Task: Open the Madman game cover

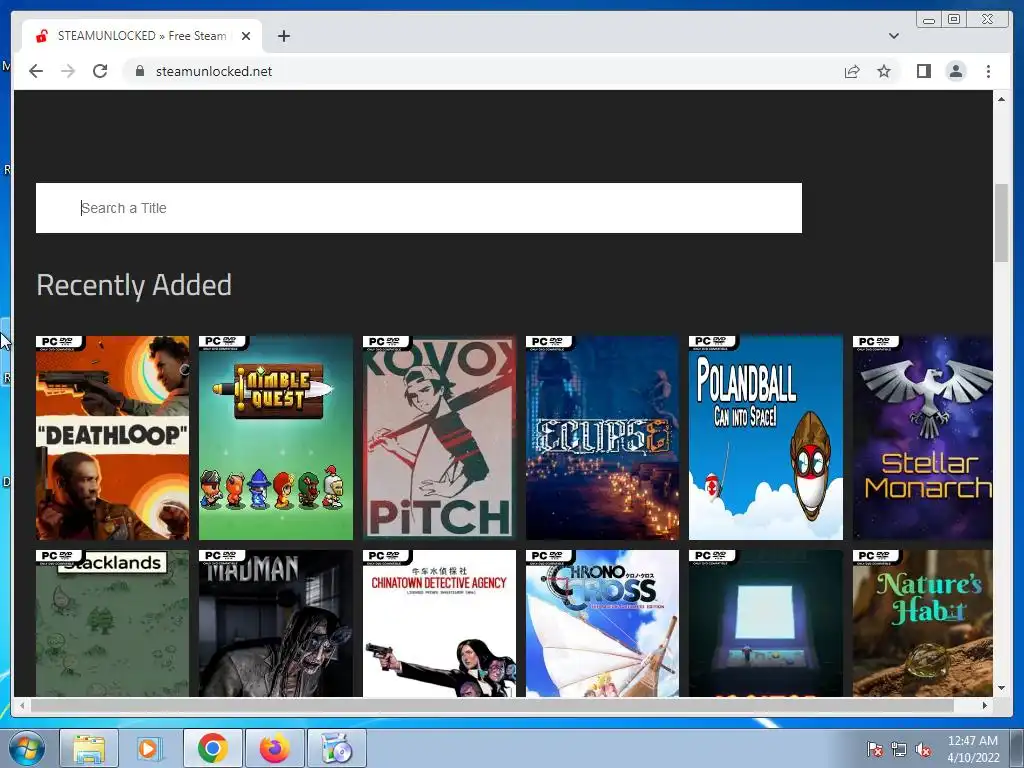Action: pyautogui.click(x=276, y=623)
